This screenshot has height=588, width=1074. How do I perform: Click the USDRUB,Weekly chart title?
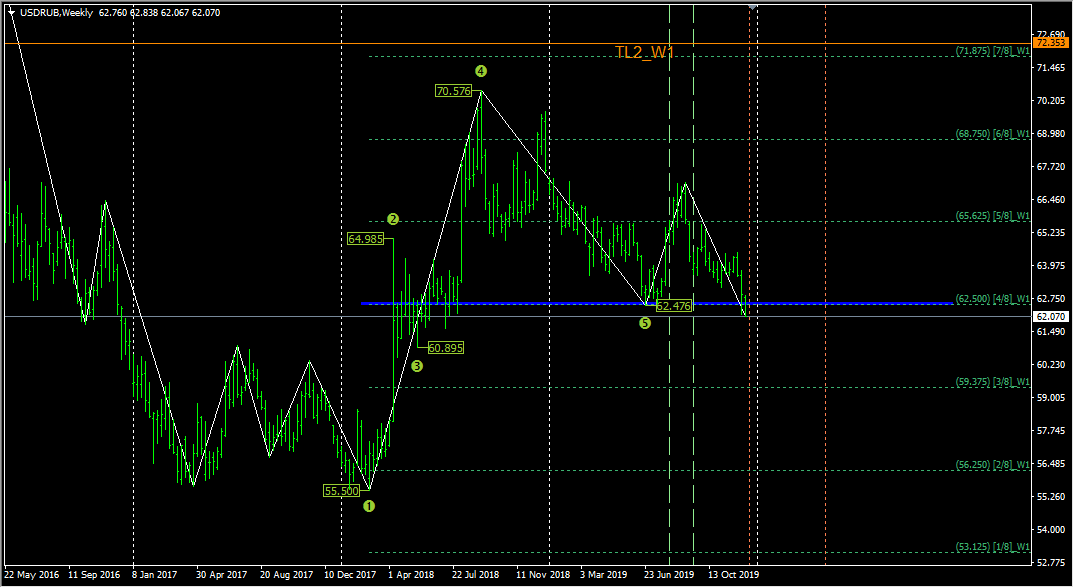[56, 12]
